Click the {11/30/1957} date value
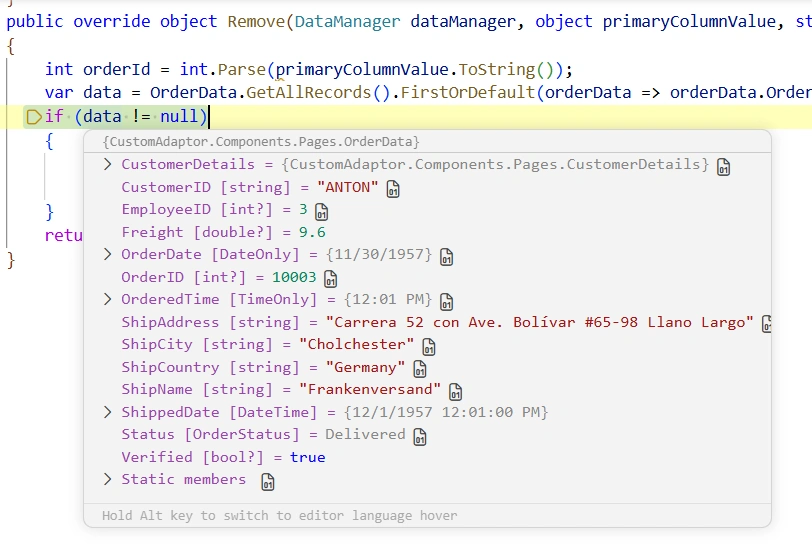 (379, 254)
